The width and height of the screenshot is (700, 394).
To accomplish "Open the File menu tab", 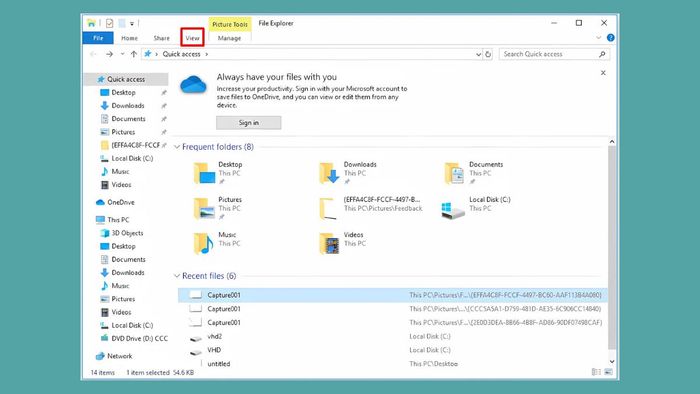I will 98,38.
